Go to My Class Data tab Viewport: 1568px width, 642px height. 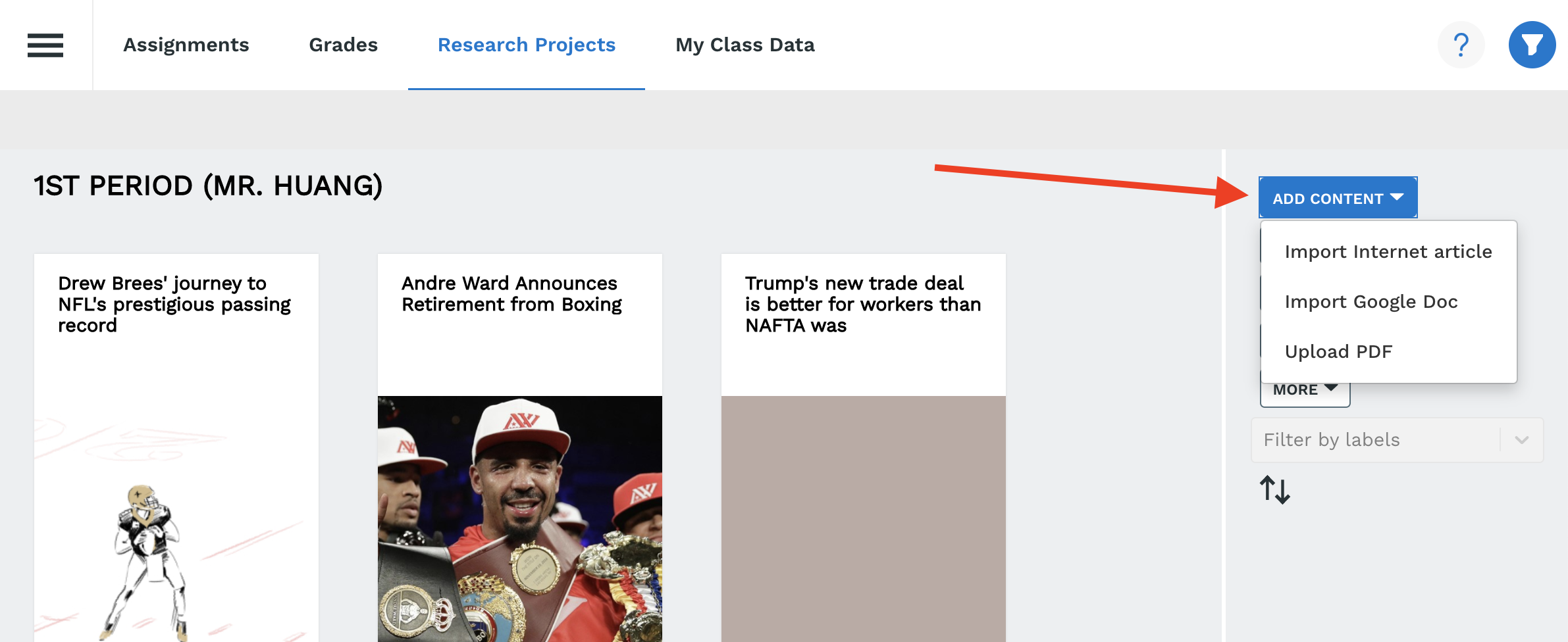745,45
